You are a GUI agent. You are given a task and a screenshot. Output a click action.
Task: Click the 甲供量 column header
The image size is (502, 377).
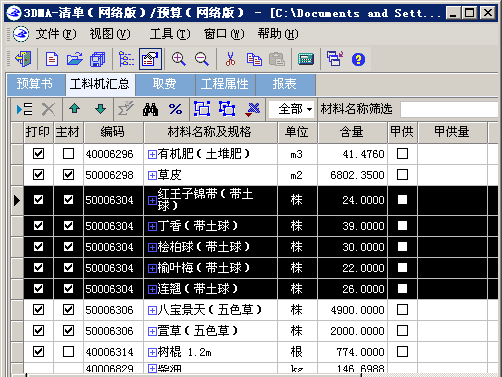[x=452, y=132]
